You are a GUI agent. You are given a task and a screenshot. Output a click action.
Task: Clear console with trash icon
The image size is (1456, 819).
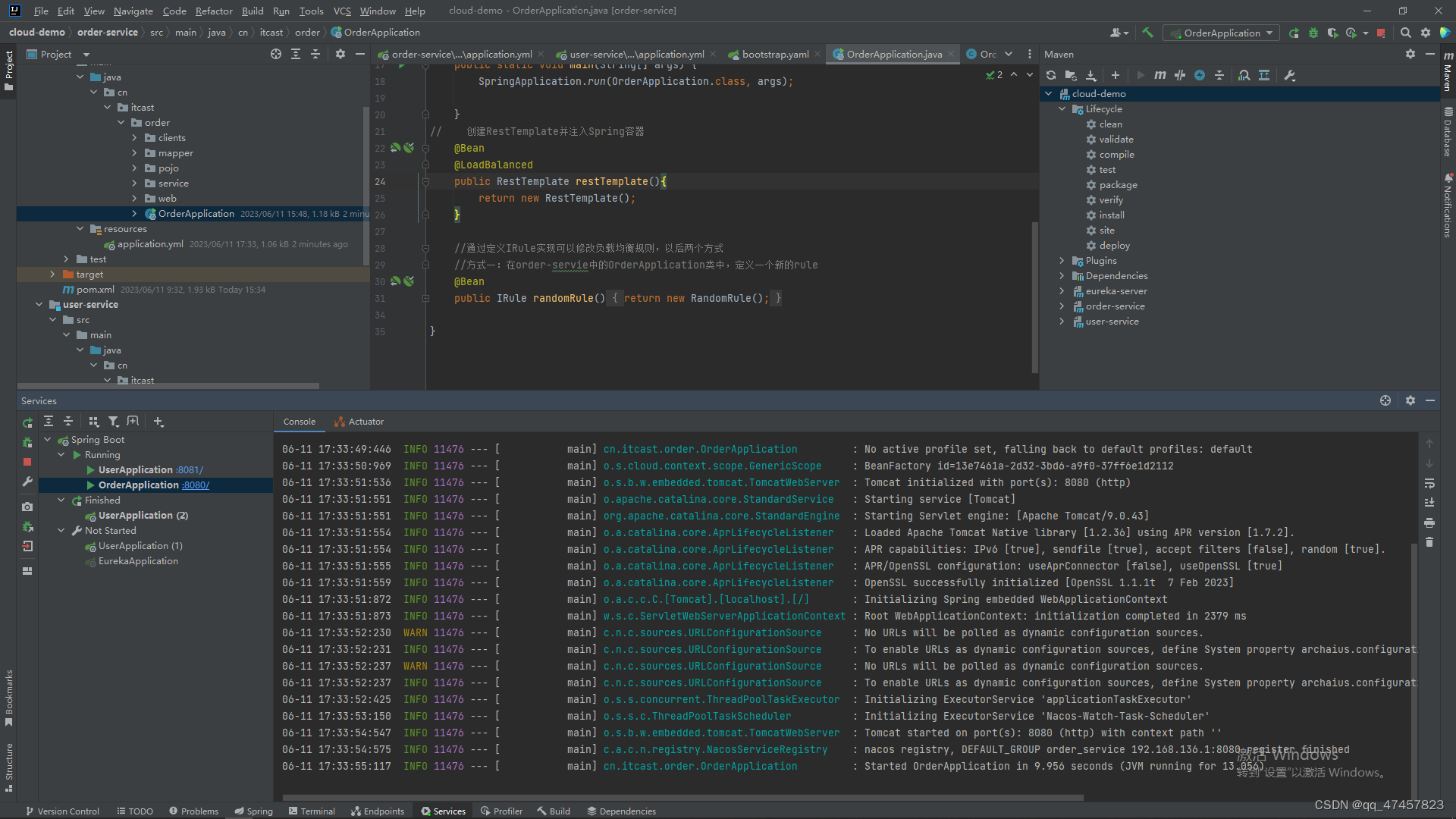[1429, 542]
